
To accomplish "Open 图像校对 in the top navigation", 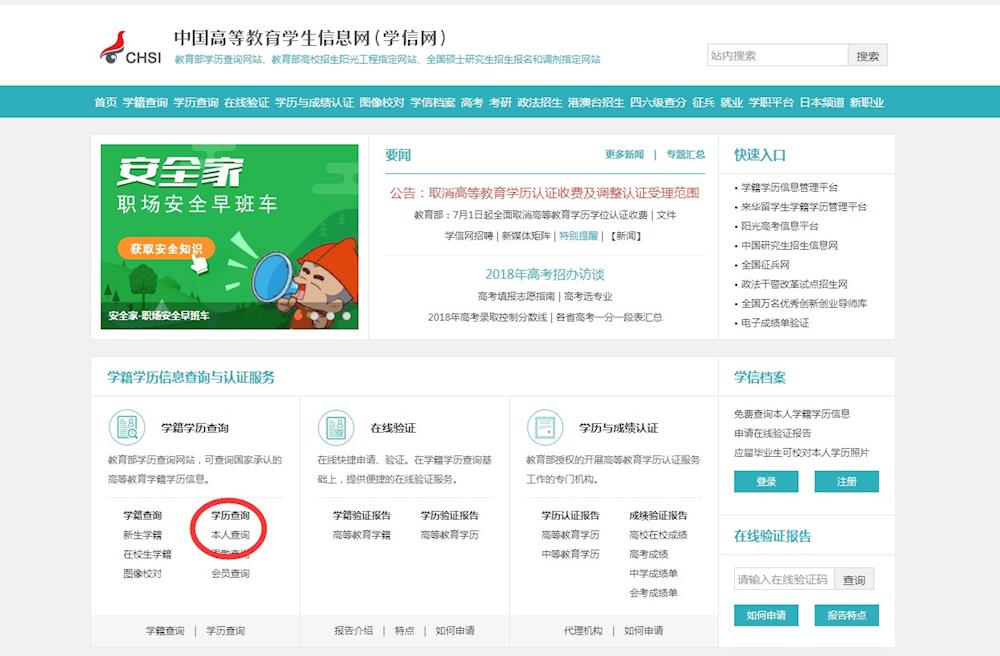I will coord(382,102).
